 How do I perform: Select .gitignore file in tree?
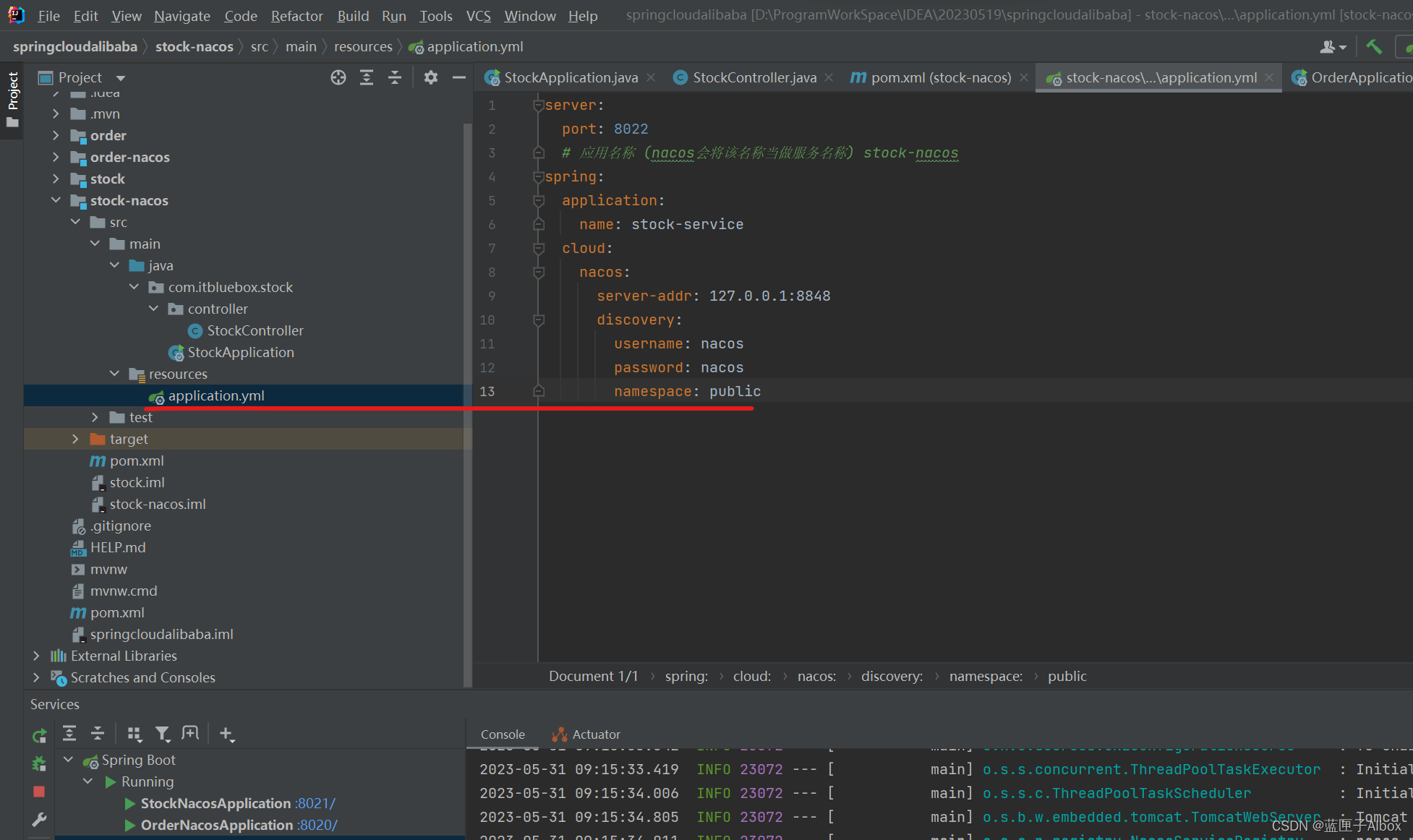coord(121,526)
